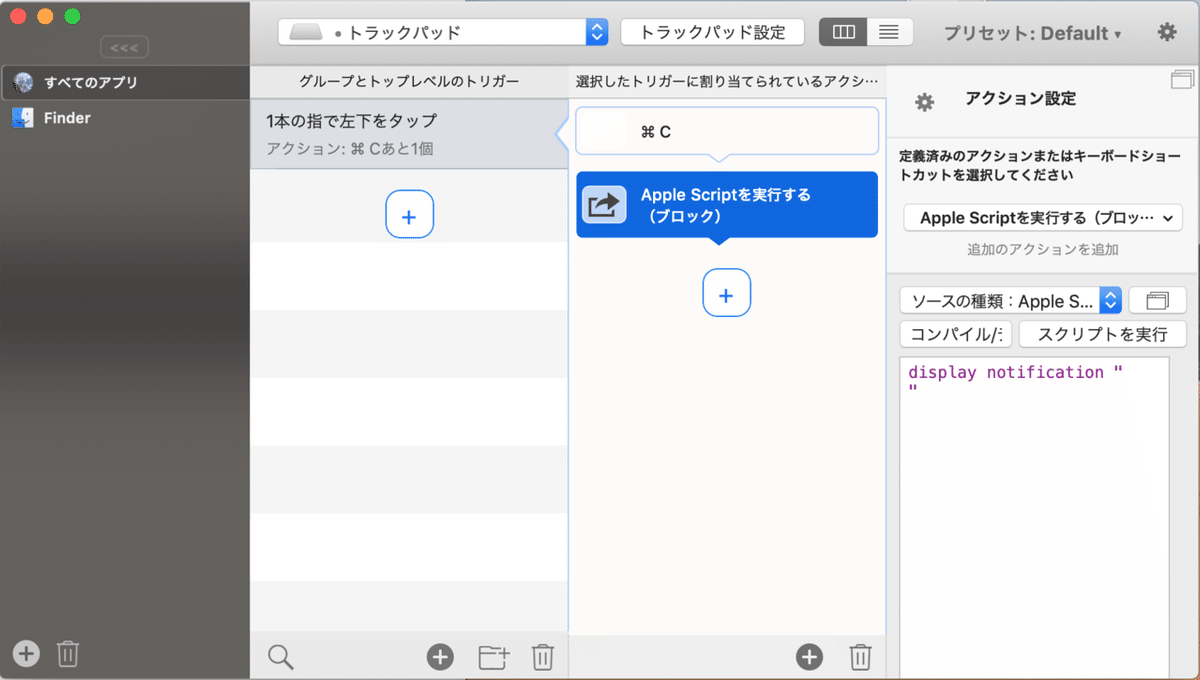Delete the selected trigger using the trash icon

(x=543, y=657)
